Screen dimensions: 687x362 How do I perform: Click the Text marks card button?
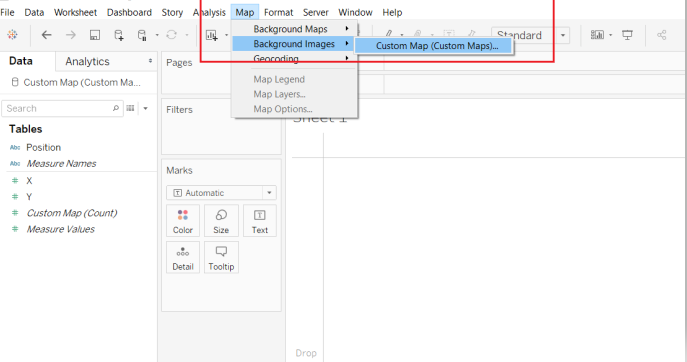[260, 220]
